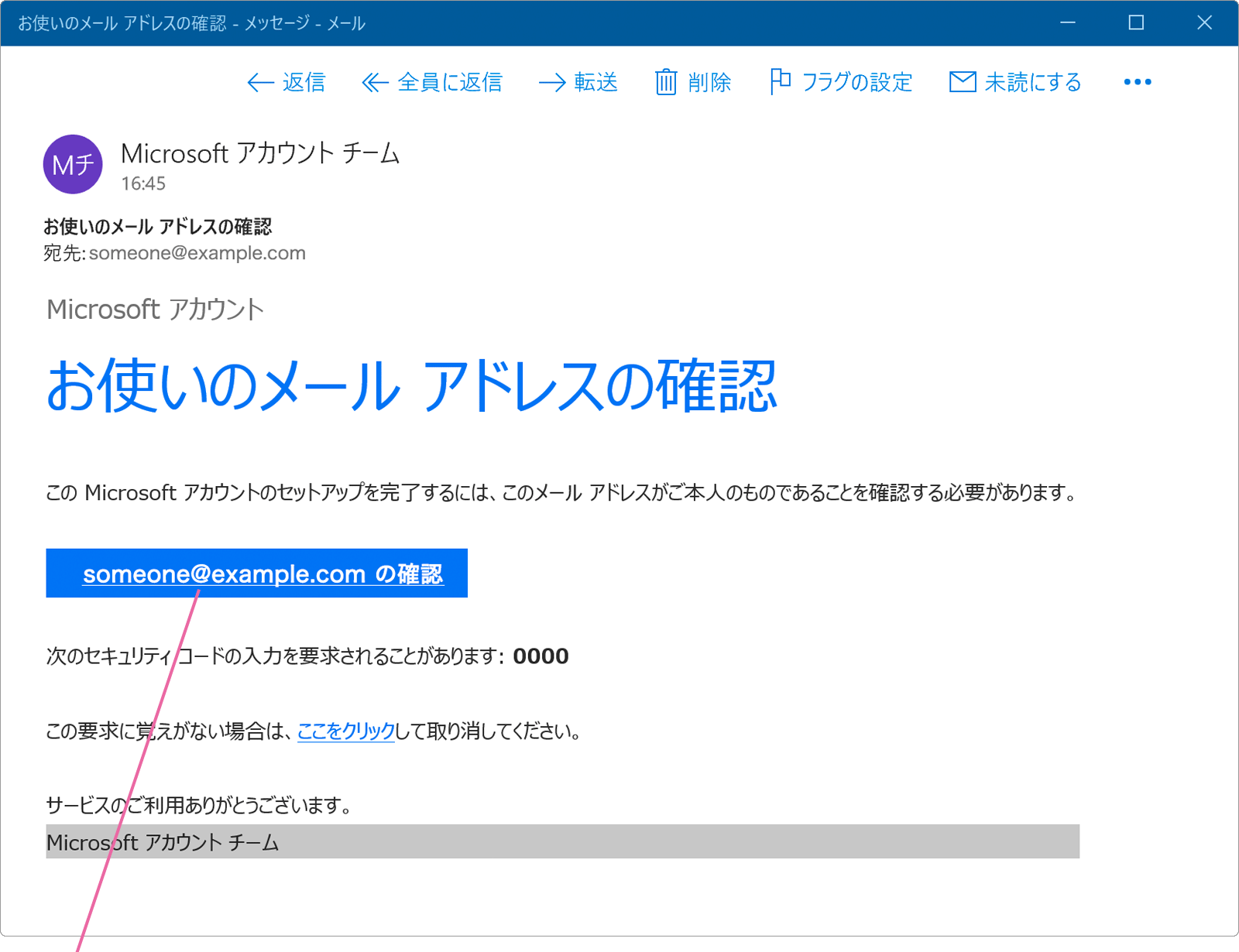Viewport: 1239px width, 952px height.
Task: Click the Microsoft アカウント header text
Action: (x=156, y=310)
